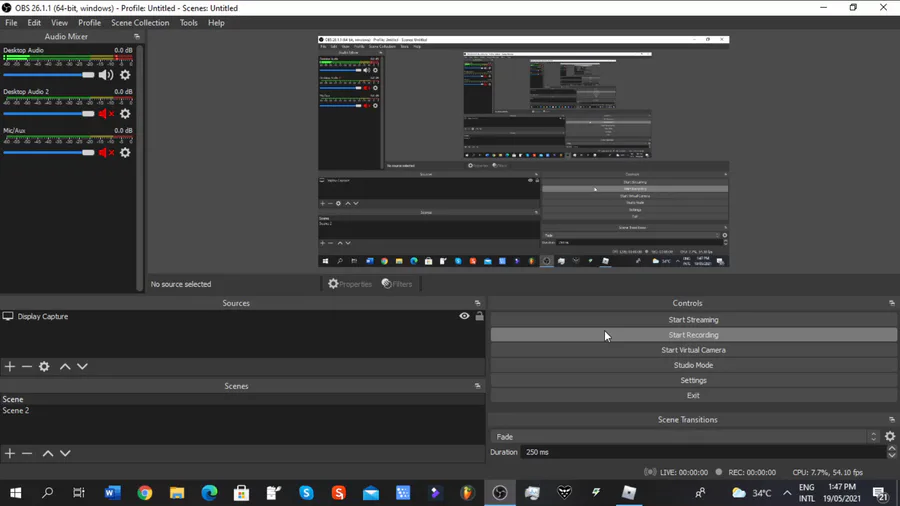Click the Exit button
900x506 pixels.
coord(693,396)
